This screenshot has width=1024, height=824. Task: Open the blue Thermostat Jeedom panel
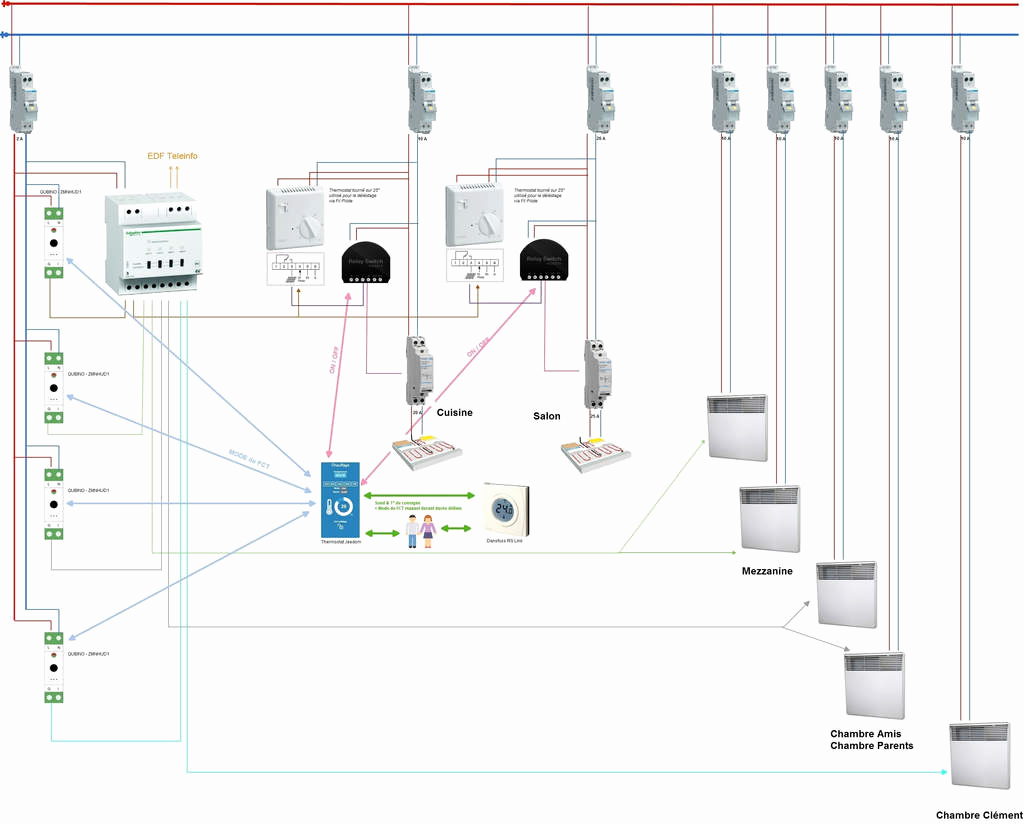tap(340, 499)
